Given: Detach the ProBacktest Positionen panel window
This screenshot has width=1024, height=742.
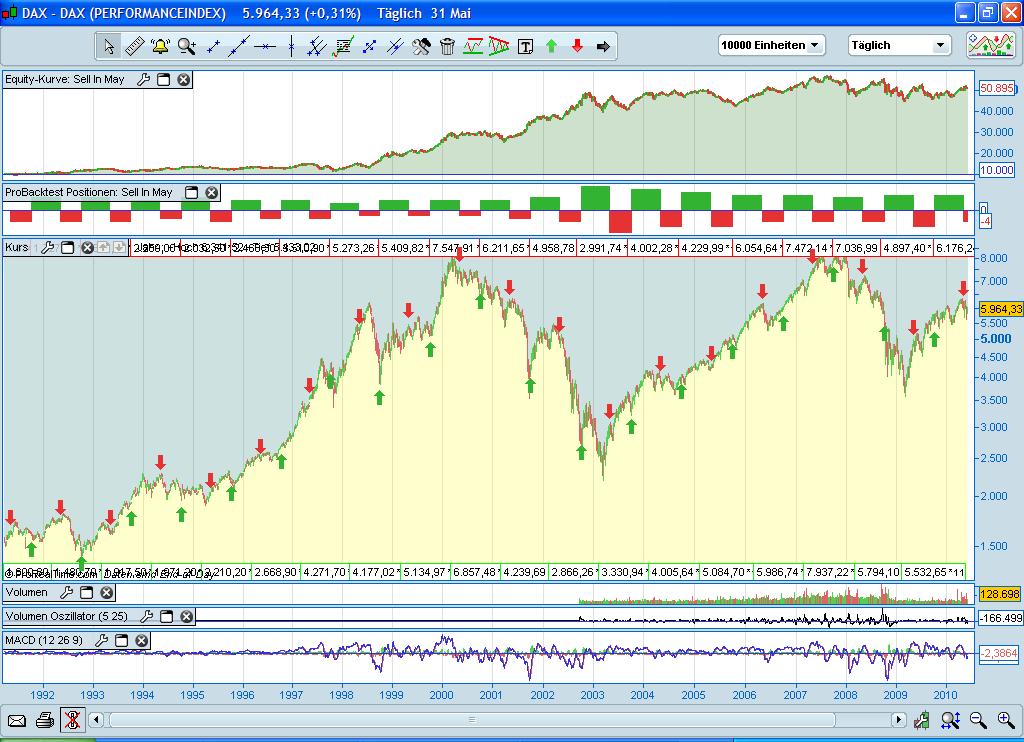Looking at the screenshot, I should coord(191,193).
